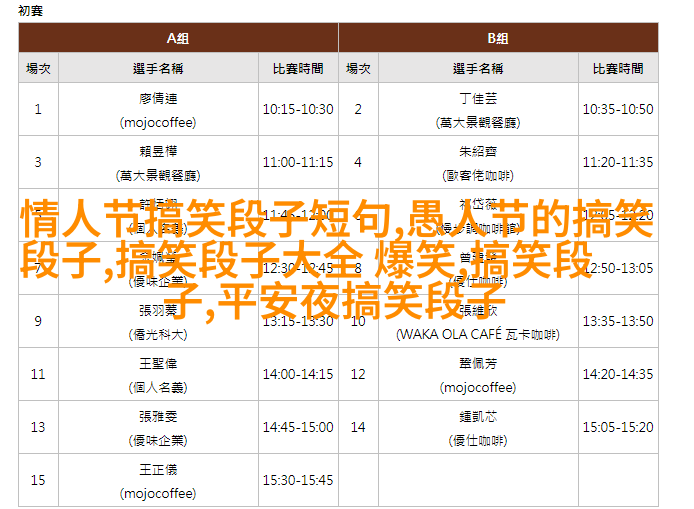694x509 pixels.
Task: Select contestant 丁佳芸 in session 2
Action: 478,98
